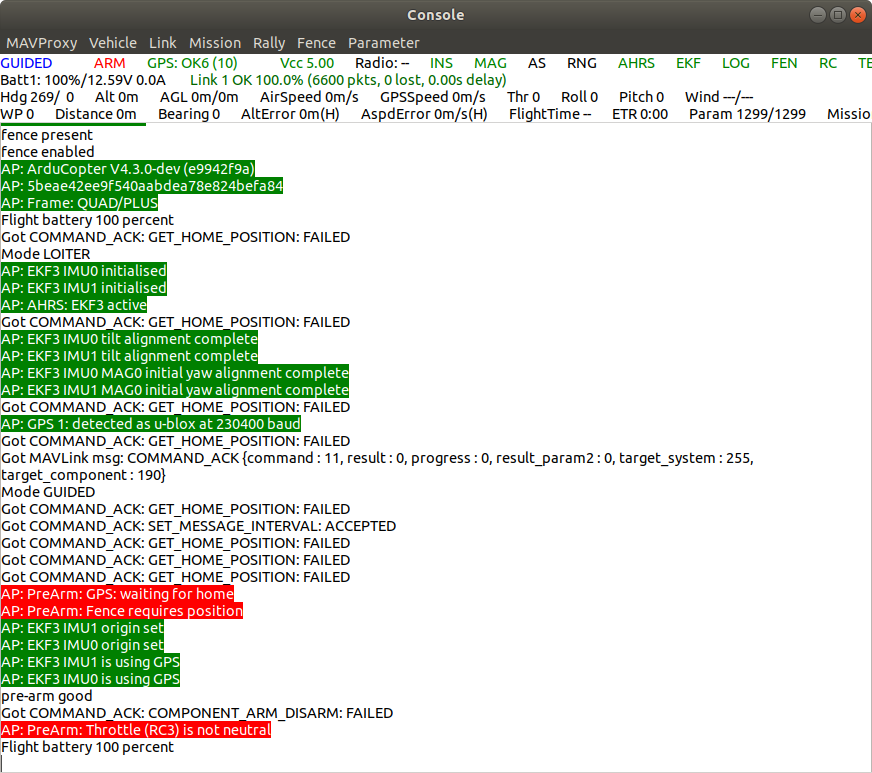
Task: Select the PreArm Throttle warning message line
Action: 136,729
